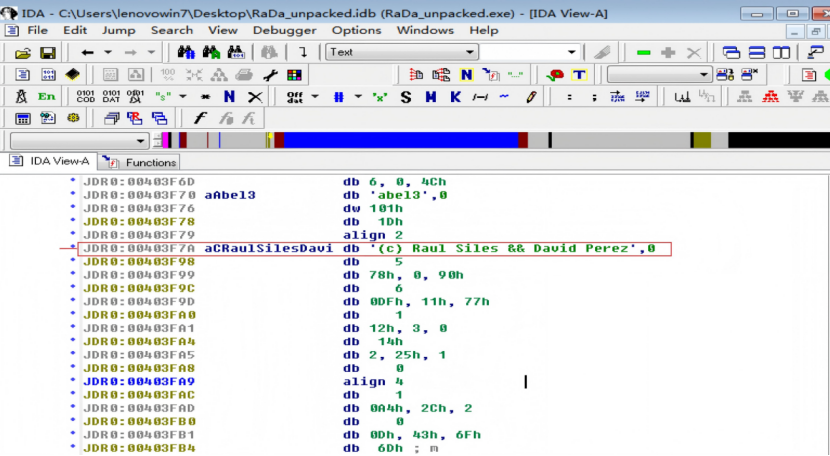The width and height of the screenshot is (830, 456).
Task: Click the jump-to-address arrow icon
Action: pos(303,52)
